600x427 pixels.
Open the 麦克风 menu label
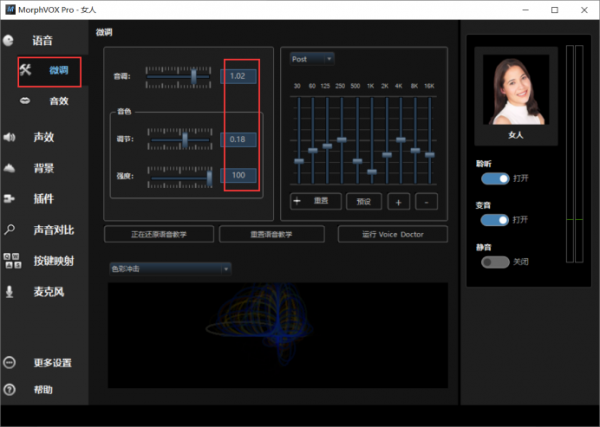(x=49, y=292)
